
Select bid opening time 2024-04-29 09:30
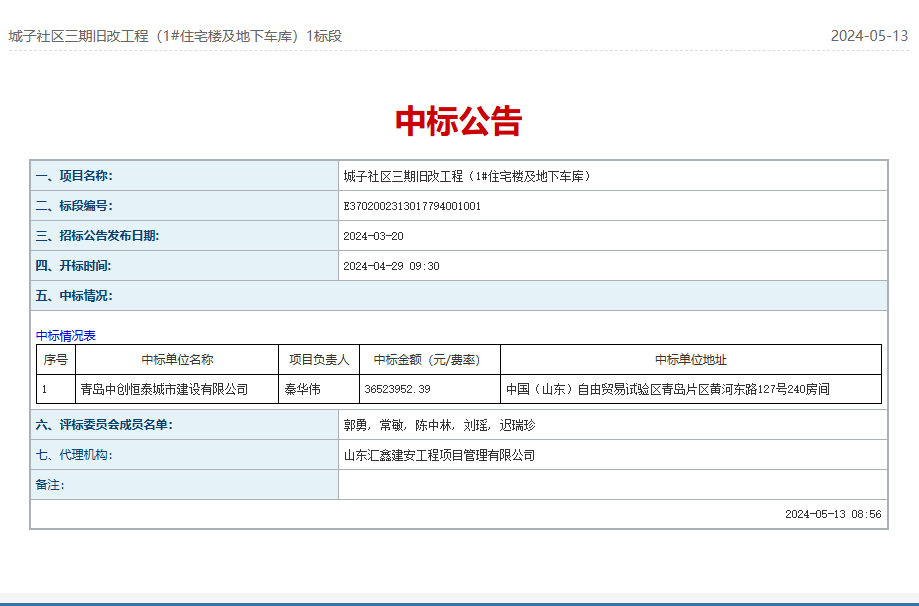(392, 266)
